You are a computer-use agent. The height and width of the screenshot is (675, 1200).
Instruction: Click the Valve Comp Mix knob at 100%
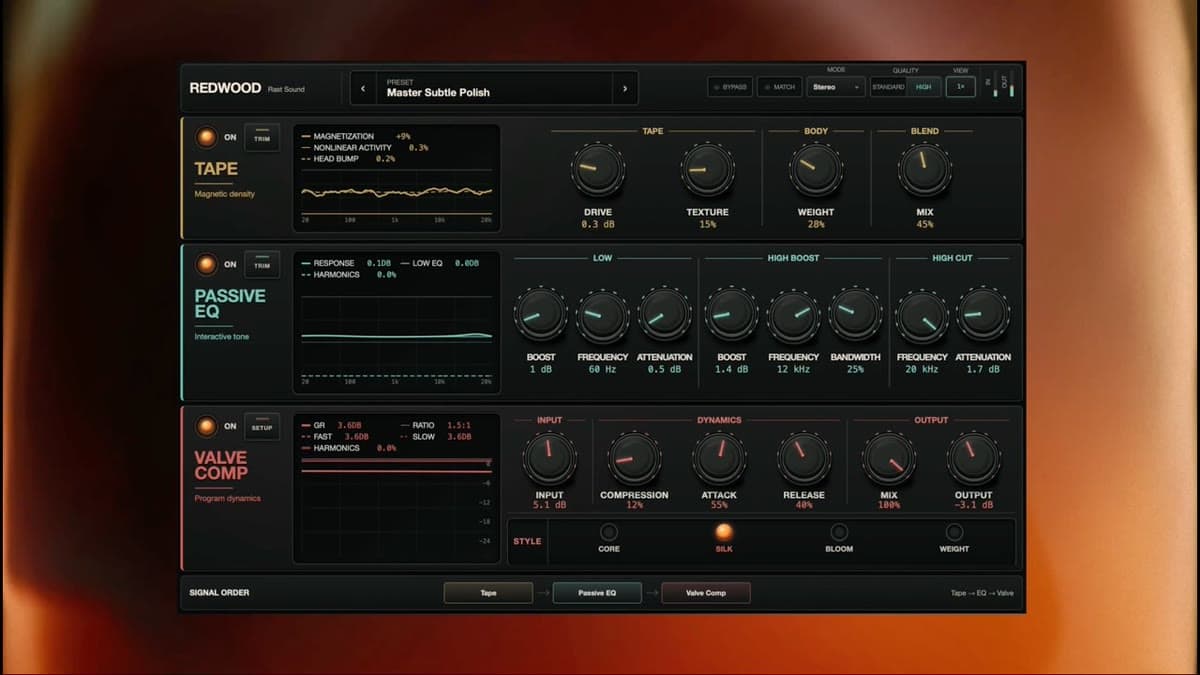tap(889, 457)
